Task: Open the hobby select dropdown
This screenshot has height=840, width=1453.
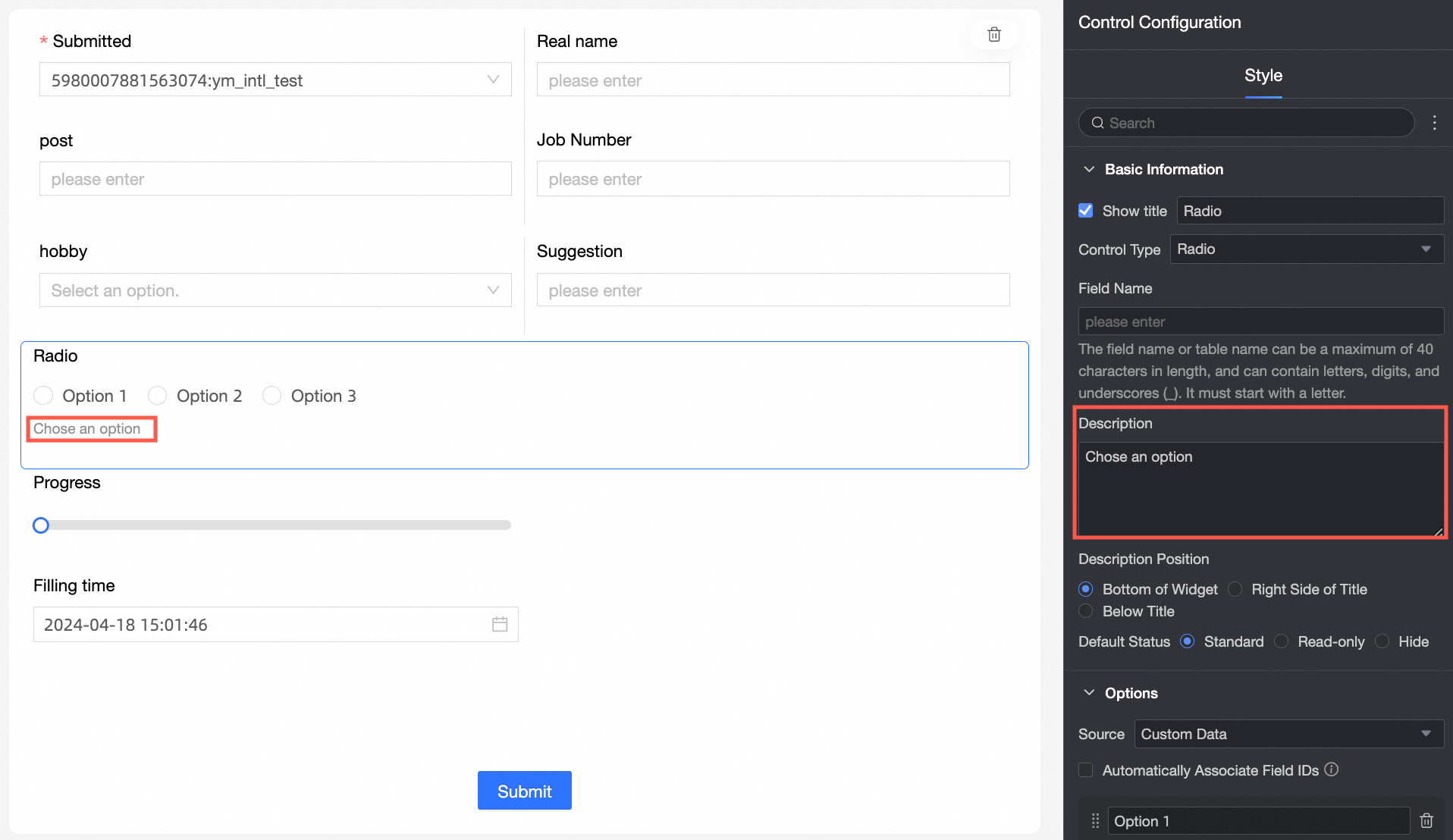Action: pos(275,290)
